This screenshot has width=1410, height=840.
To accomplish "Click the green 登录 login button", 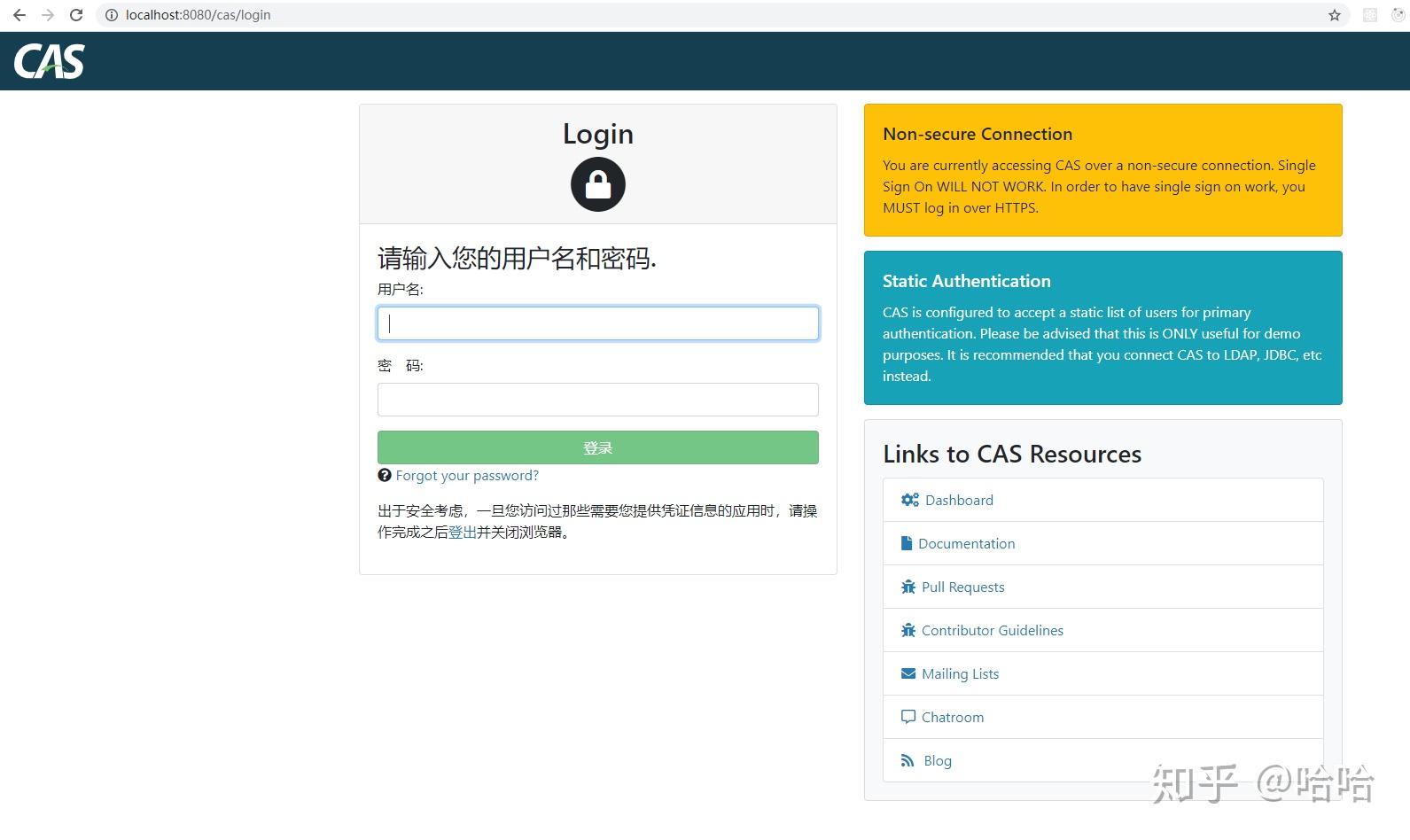I will pos(598,447).
